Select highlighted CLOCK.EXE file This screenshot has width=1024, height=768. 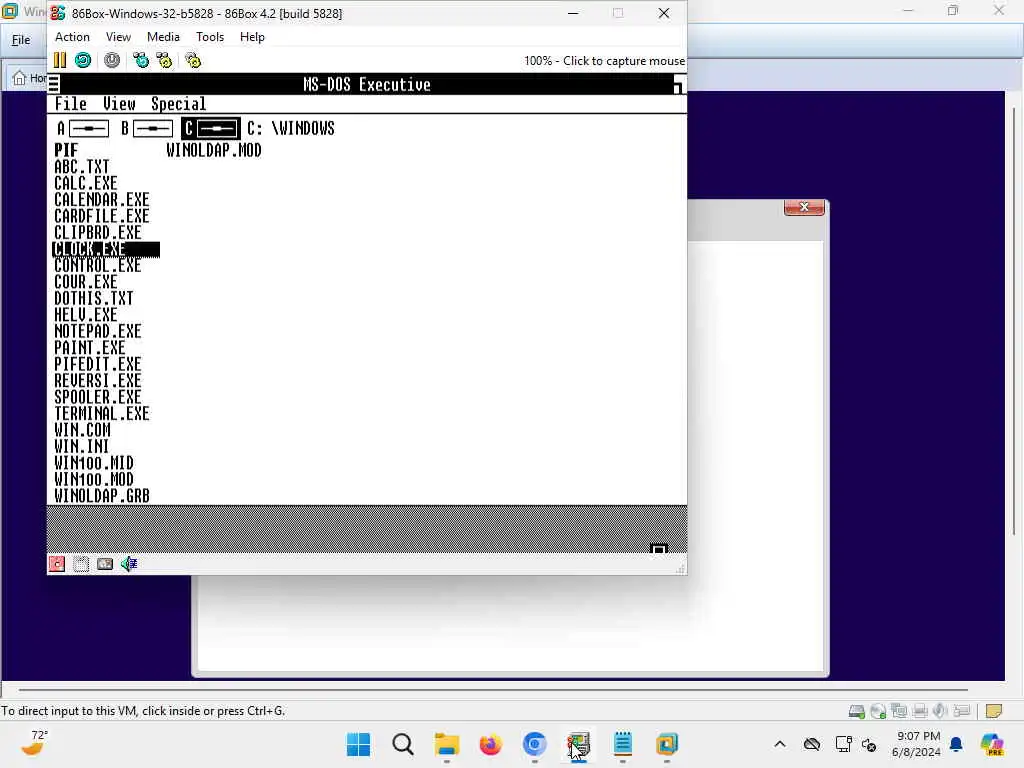[x=106, y=249]
